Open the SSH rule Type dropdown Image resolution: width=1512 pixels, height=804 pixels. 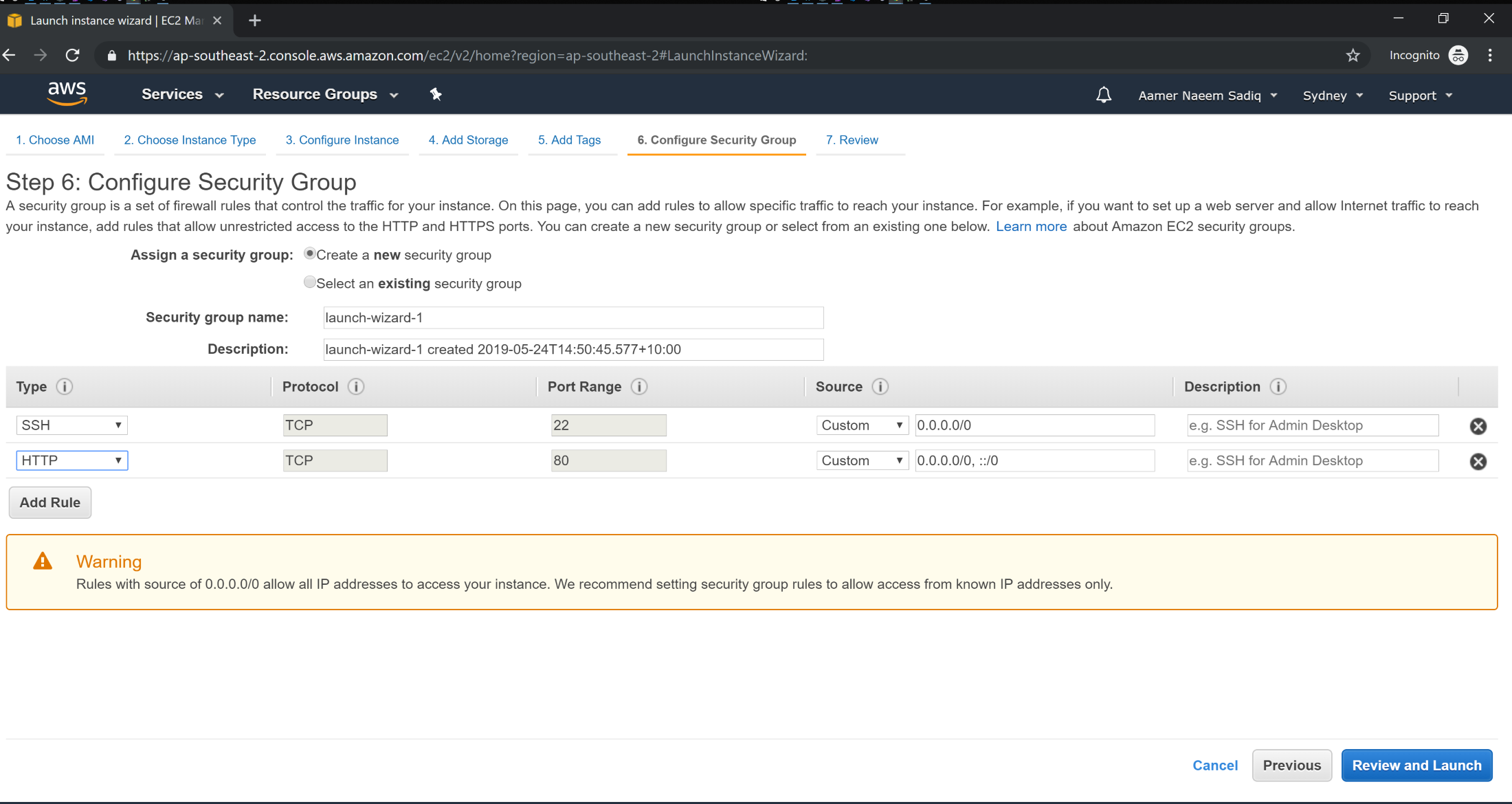pos(71,425)
